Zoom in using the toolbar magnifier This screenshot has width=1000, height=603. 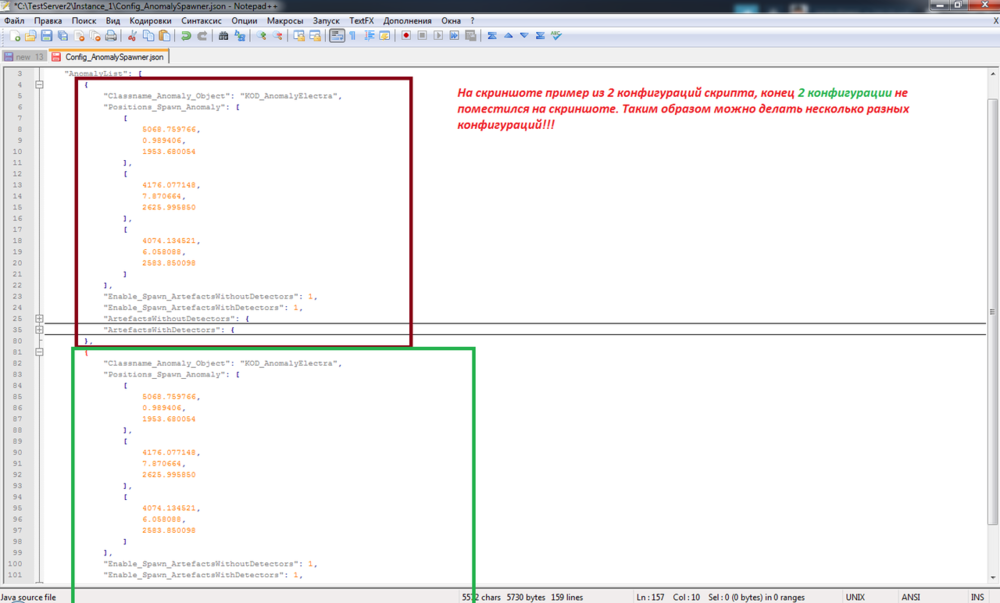coord(261,36)
